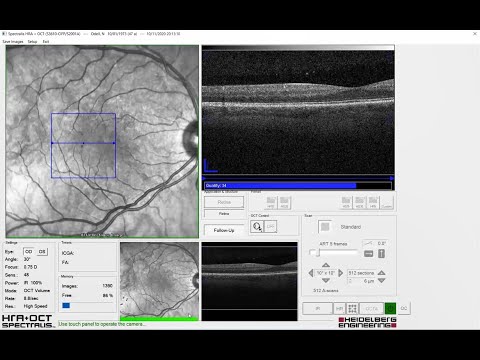Select the vertical scan orientation icon
This screenshot has height=360, width=480.
(x=381, y=254)
